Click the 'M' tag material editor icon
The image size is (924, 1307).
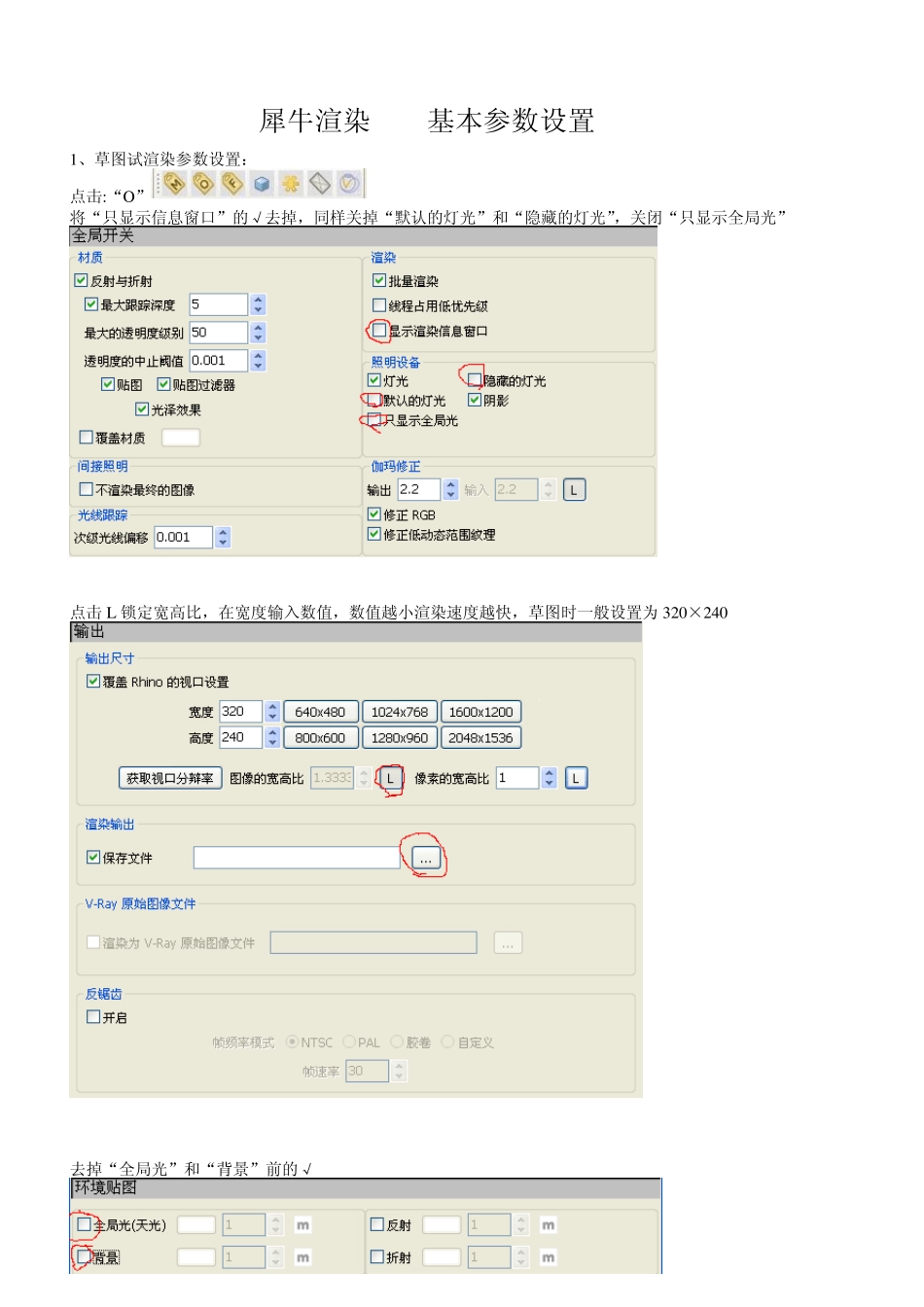click(174, 183)
